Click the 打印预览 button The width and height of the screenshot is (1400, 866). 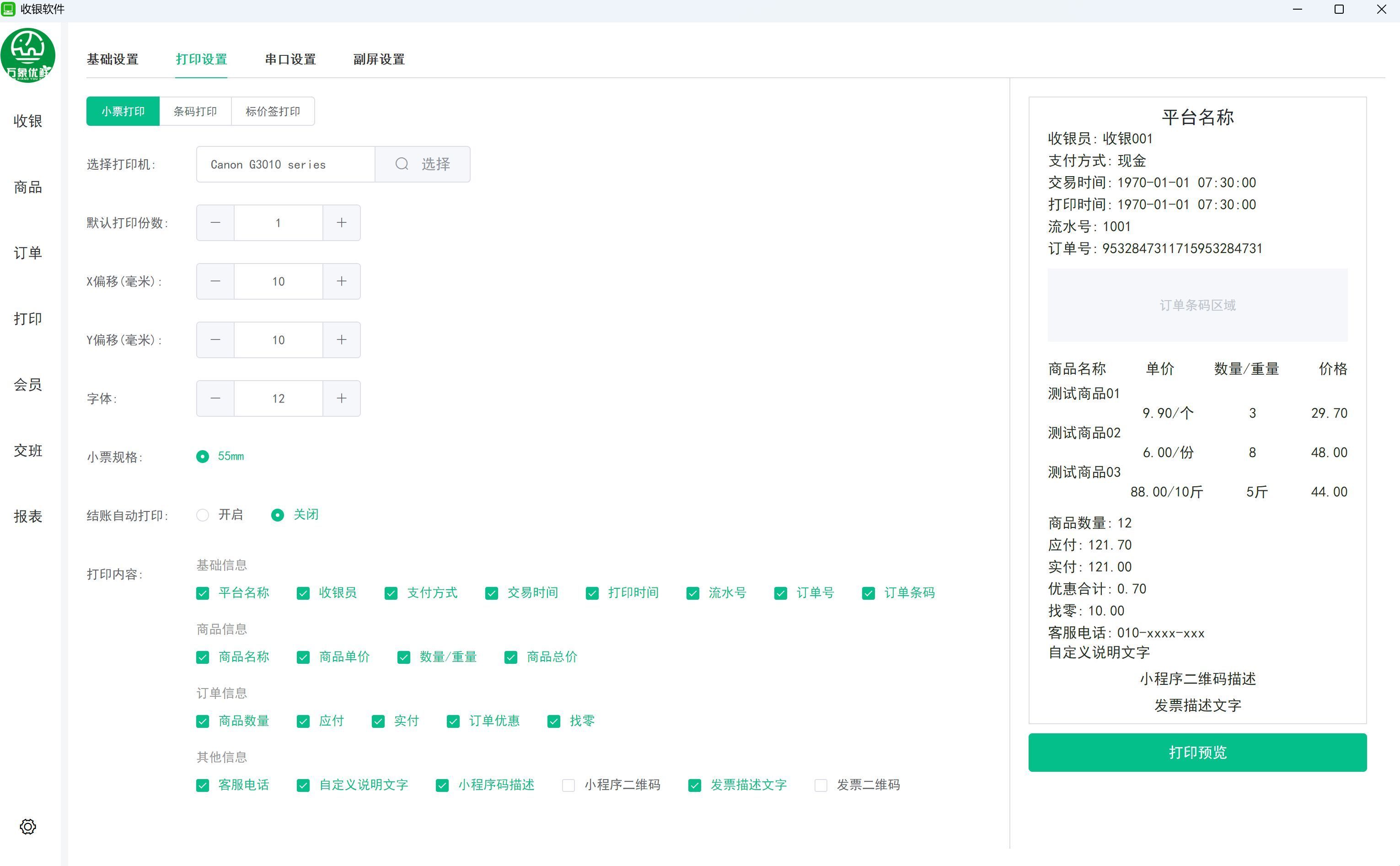[1197, 752]
